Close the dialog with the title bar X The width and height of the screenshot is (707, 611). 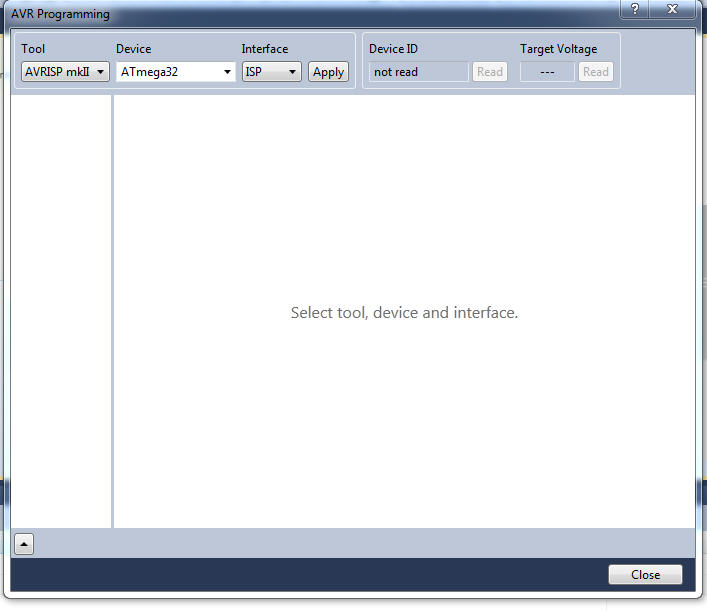point(672,9)
